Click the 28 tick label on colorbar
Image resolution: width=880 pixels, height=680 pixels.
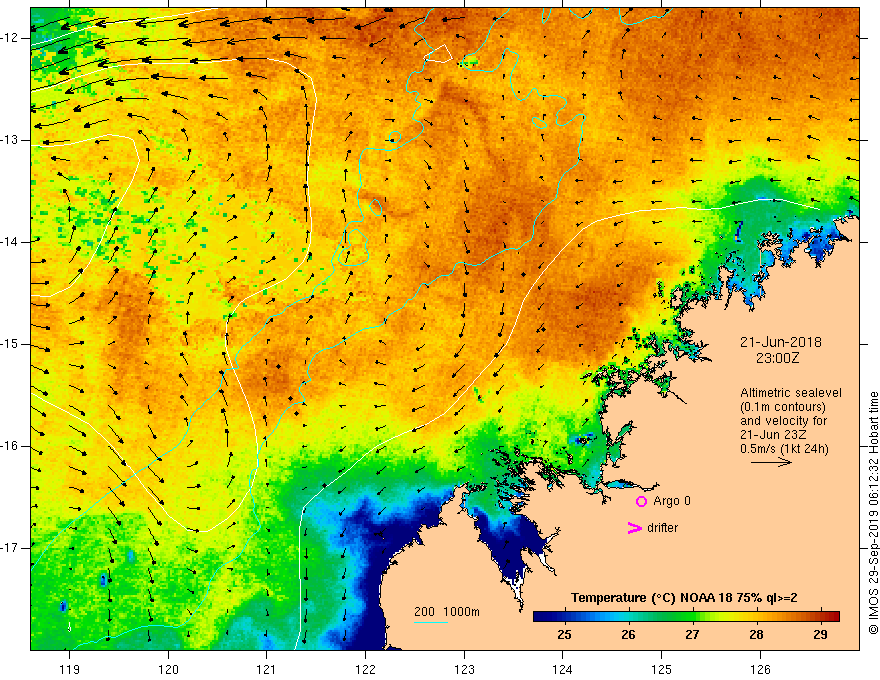tap(756, 635)
